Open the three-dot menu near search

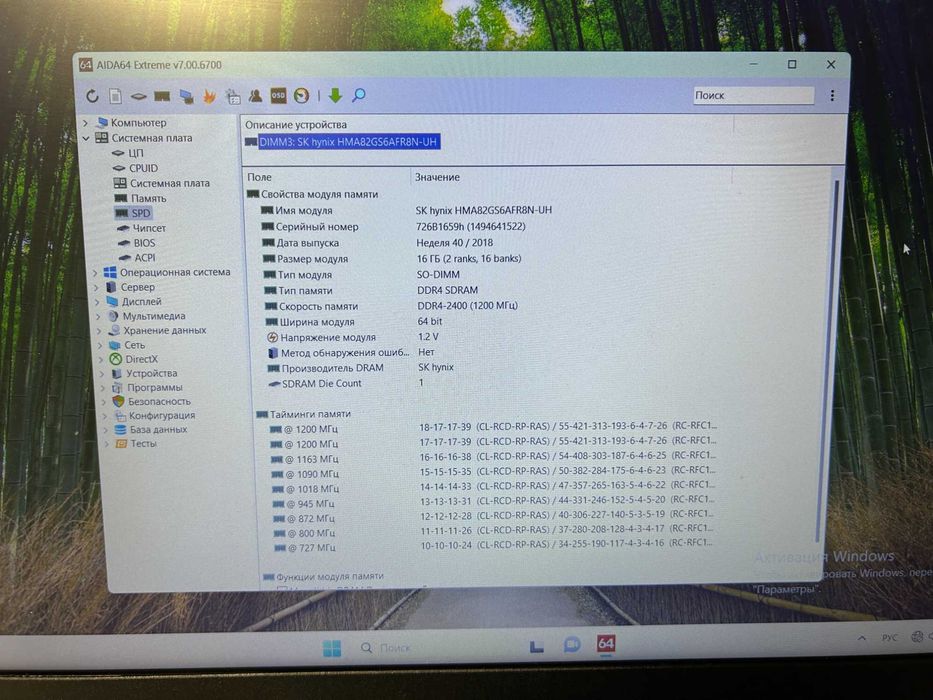point(832,95)
